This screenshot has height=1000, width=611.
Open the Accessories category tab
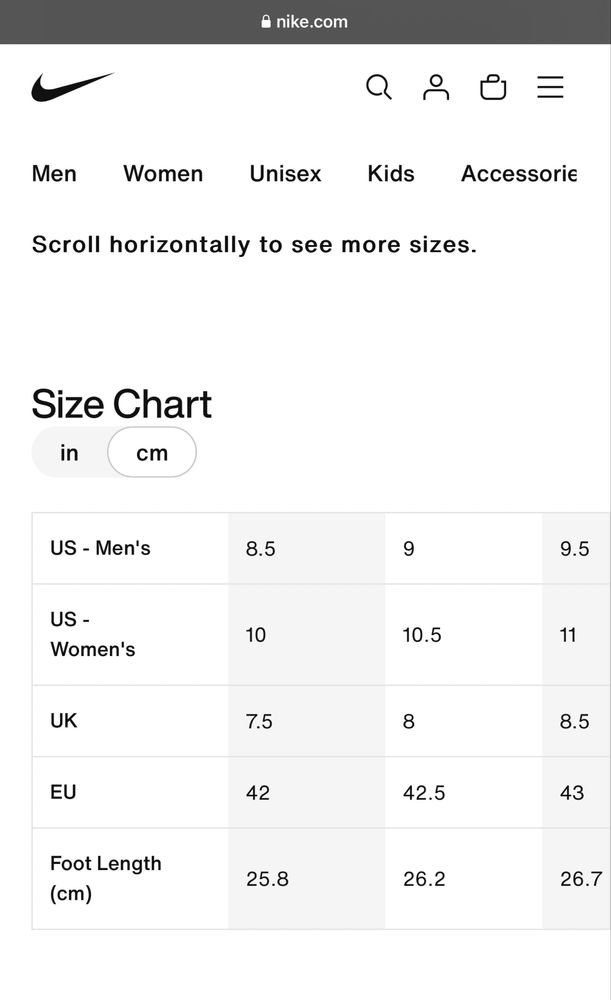pyautogui.click(x=519, y=173)
